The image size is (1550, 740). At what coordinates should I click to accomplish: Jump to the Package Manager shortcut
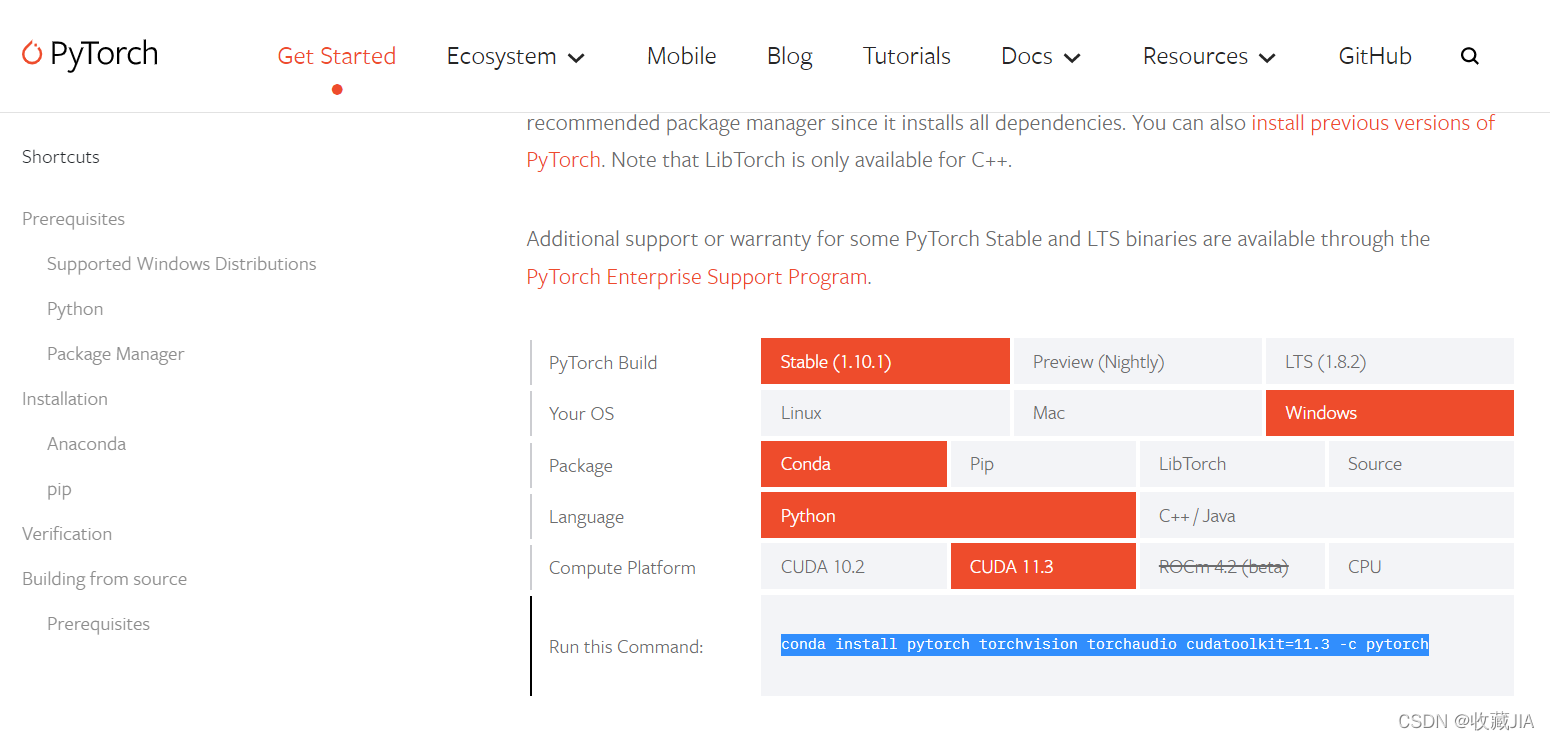(x=115, y=354)
